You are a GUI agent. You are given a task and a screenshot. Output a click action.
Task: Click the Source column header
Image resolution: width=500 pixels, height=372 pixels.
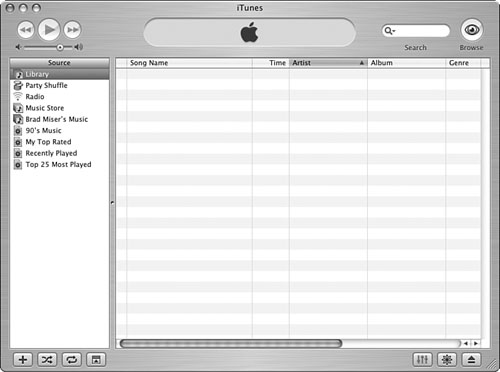click(x=60, y=63)
